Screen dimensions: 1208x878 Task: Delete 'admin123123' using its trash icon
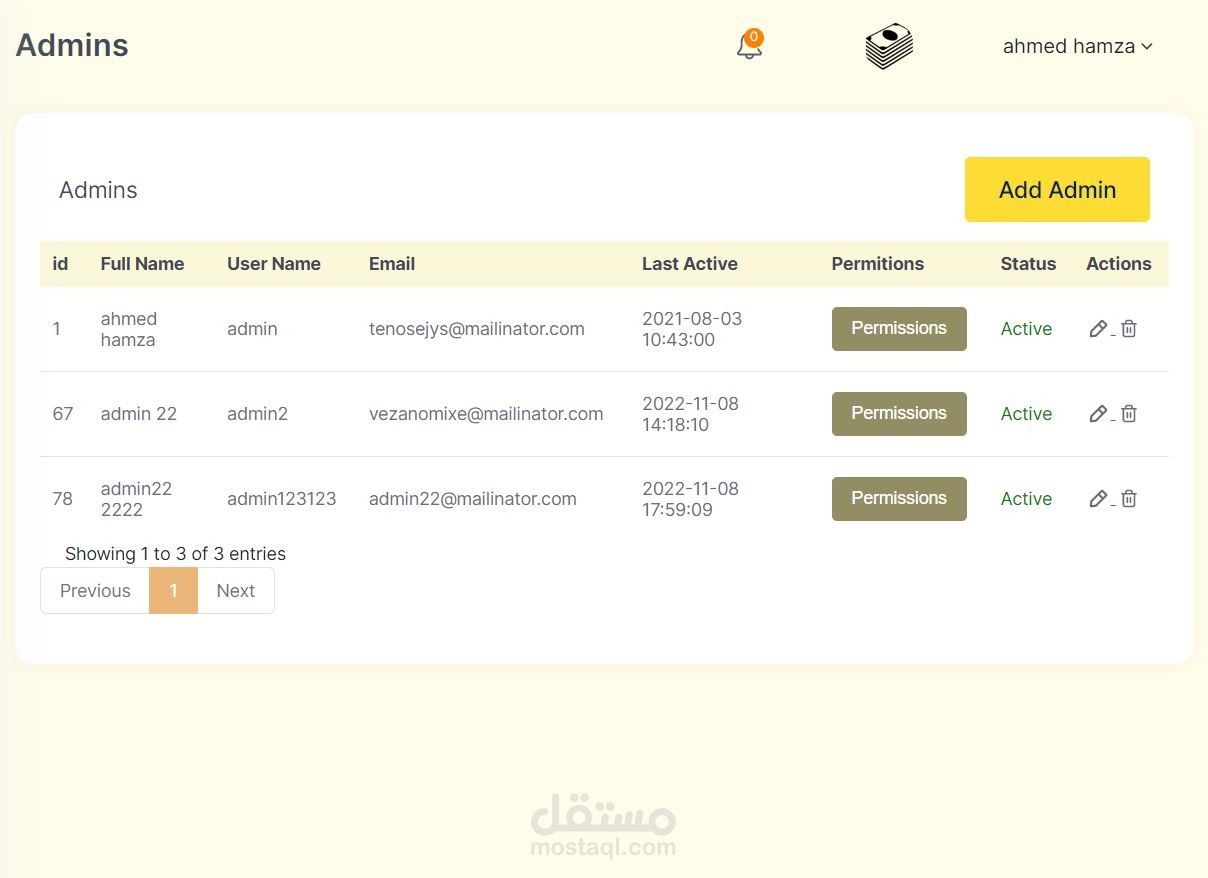click(1129, 498)
